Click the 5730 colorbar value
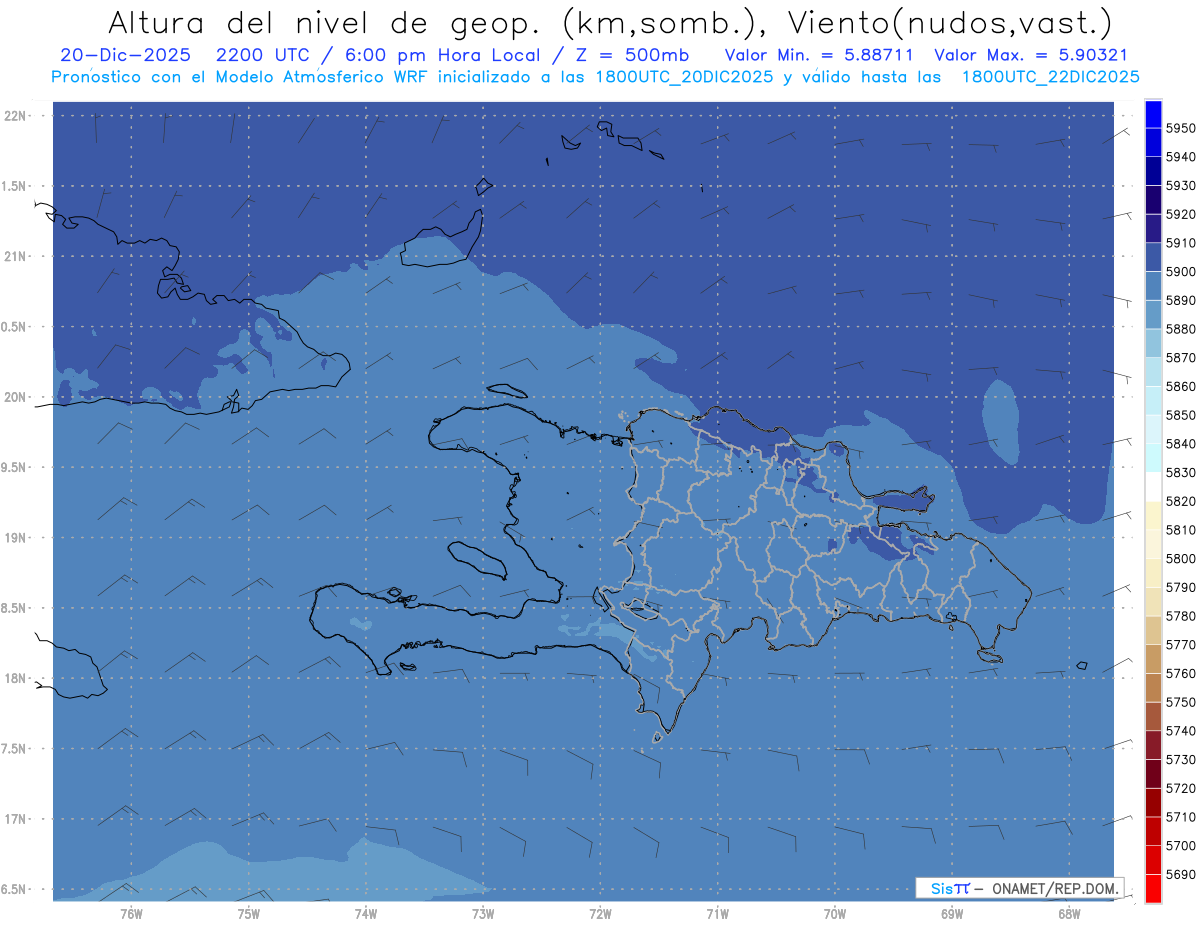This screenshot has width=1200, height=927. (x=1180, y=760)
